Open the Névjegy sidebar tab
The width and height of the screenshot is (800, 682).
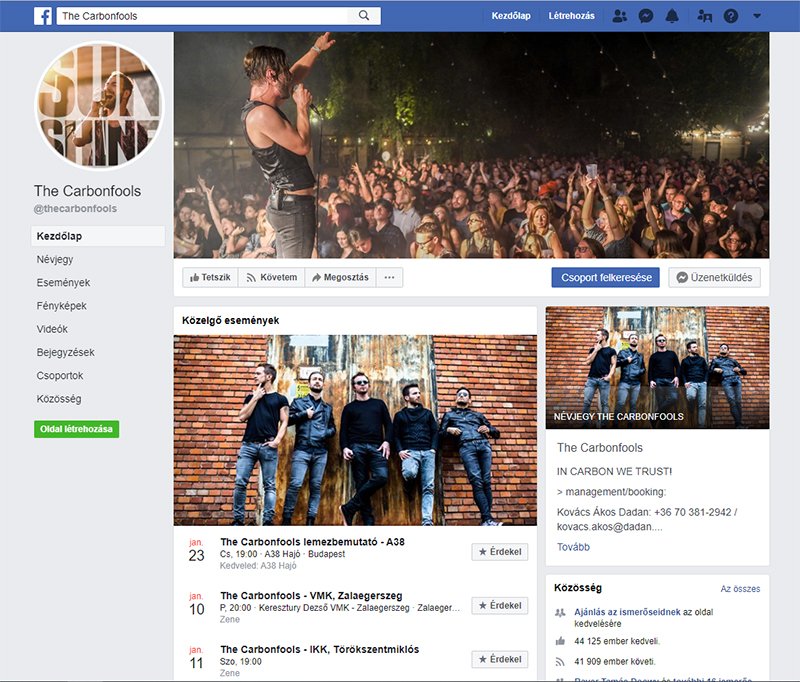(55, 259)
